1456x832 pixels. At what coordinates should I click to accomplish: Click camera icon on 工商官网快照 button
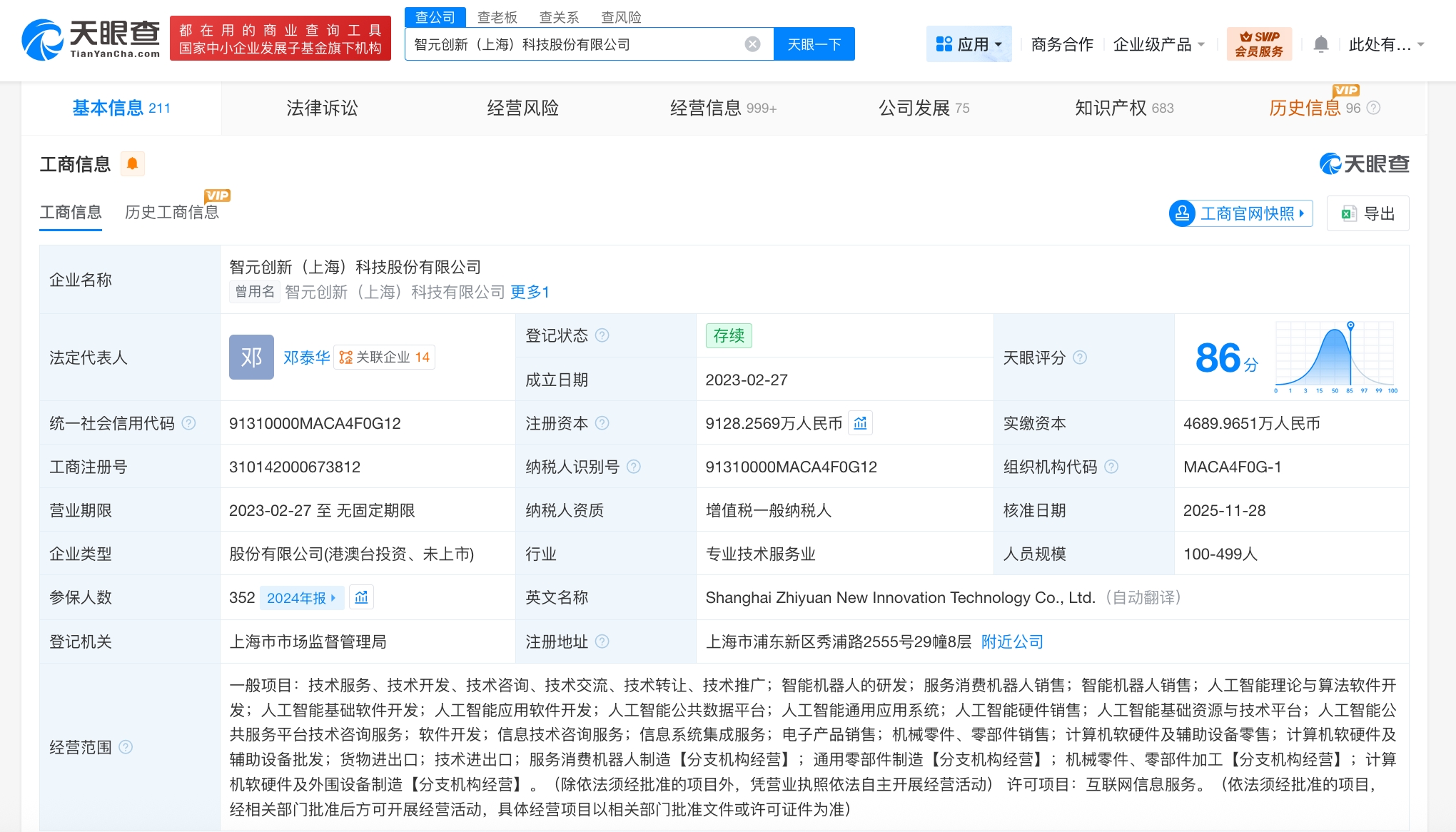(x=1184, y=213)
